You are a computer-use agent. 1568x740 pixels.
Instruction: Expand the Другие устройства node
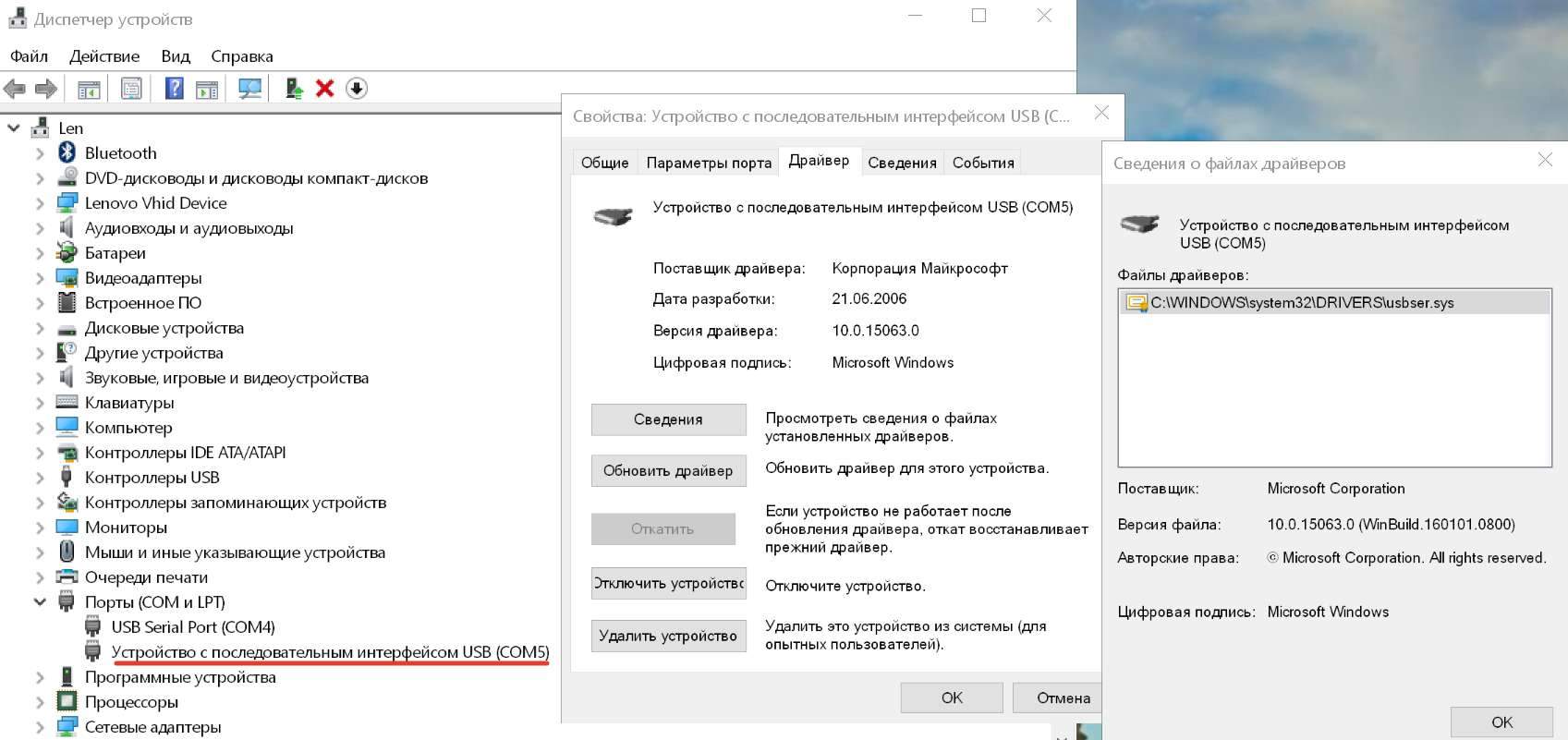(x=40, y=353)
